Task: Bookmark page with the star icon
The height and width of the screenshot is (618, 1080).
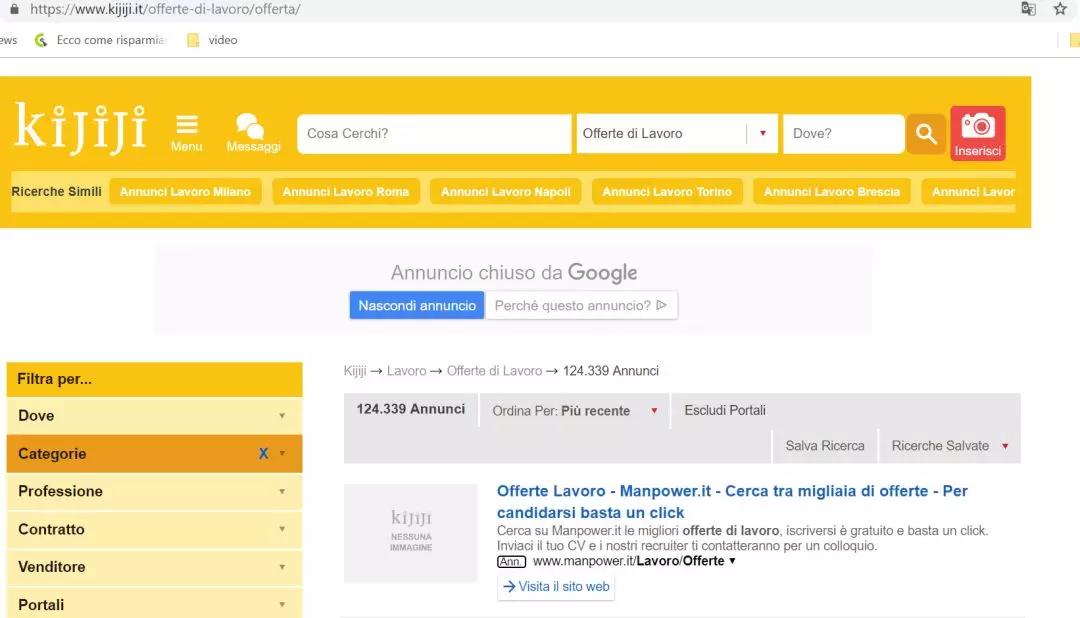Action: click(x=1060, y=9)
